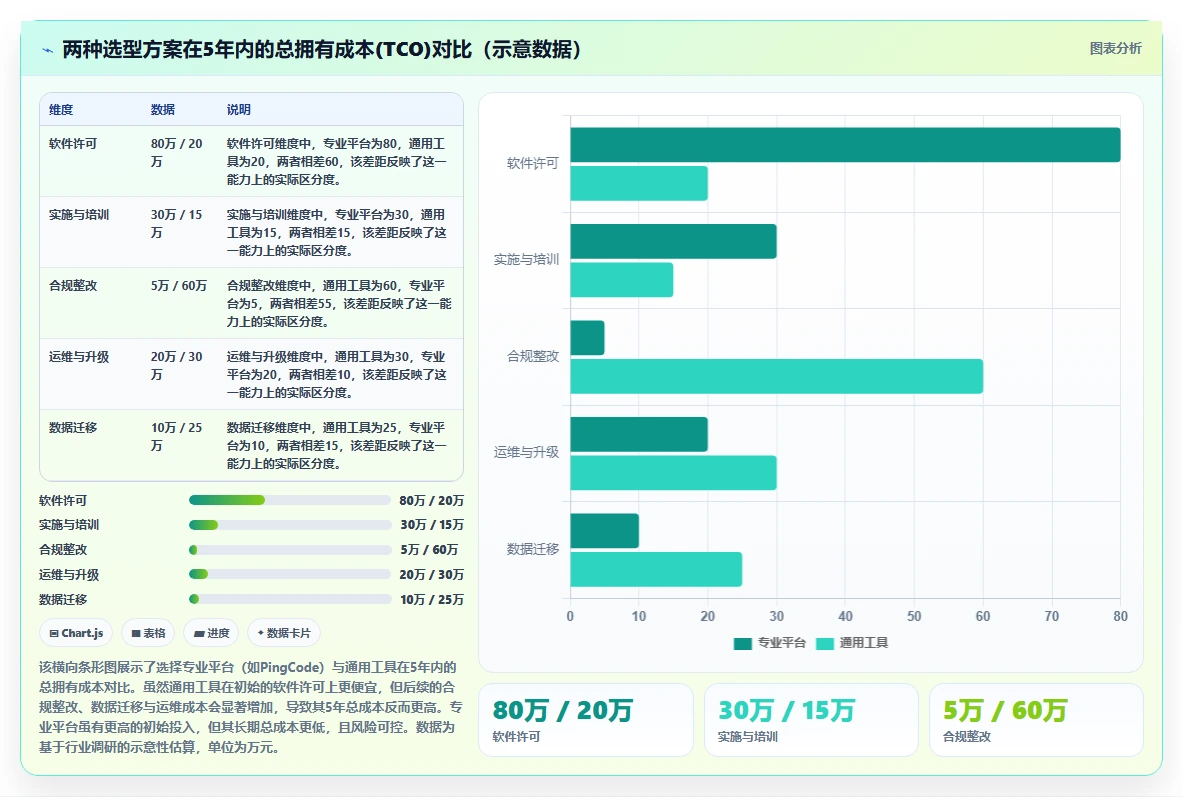Click the dark 专业平台 bar for 运维与升级
This screenshot has height=797, width=1183.
click(639, 435)
